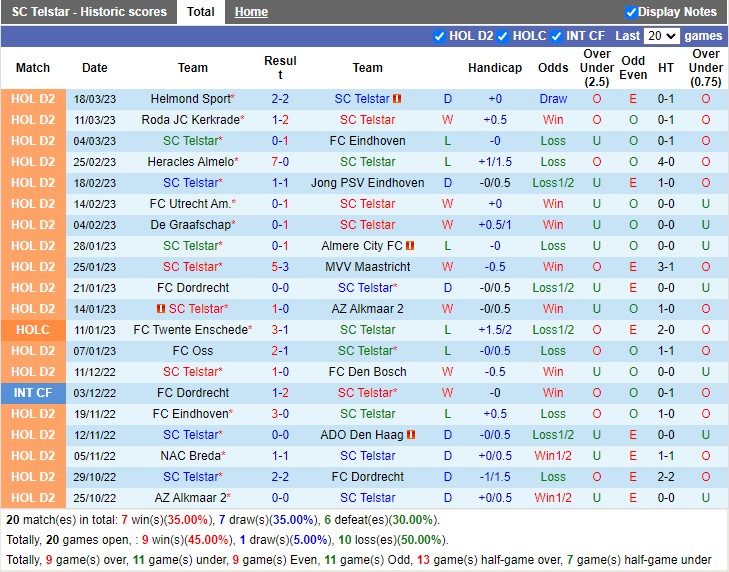Toggle the HOLC competition checkbox
Viewport: 729px width, 572px height.
[503, 36]
